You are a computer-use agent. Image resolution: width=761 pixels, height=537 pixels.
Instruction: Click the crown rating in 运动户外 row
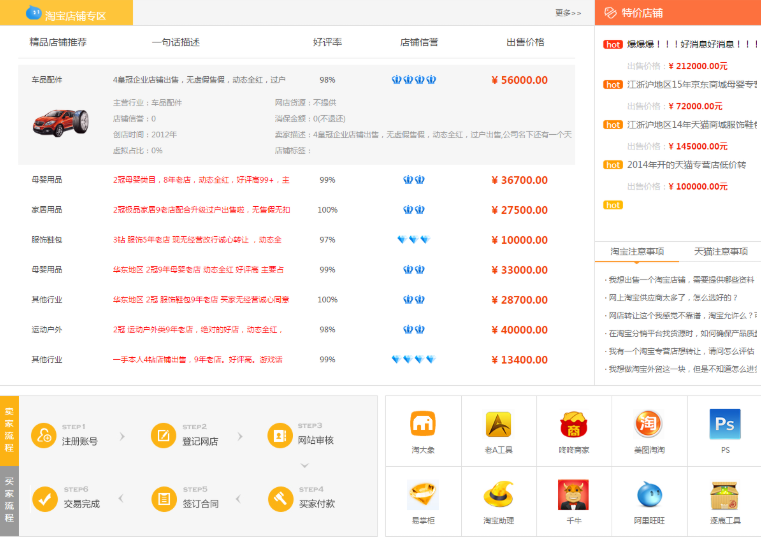pyautogui.click(x=414, y=329)
